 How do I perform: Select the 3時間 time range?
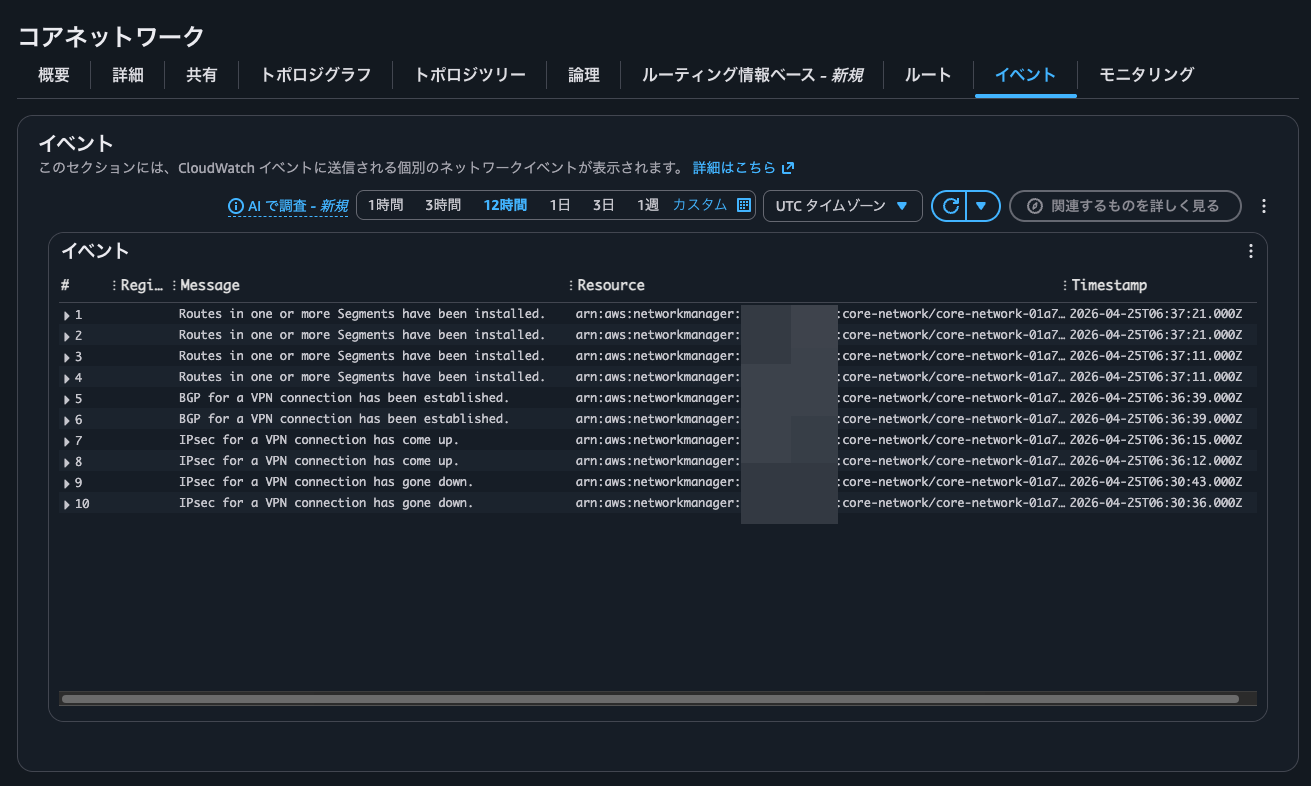point(441,203)
